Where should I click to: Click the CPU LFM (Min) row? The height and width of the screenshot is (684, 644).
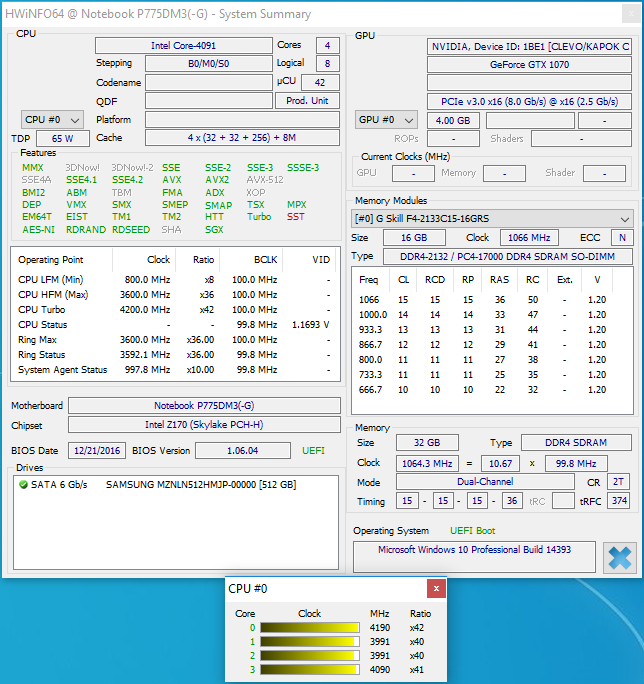(x=175, y=280)
